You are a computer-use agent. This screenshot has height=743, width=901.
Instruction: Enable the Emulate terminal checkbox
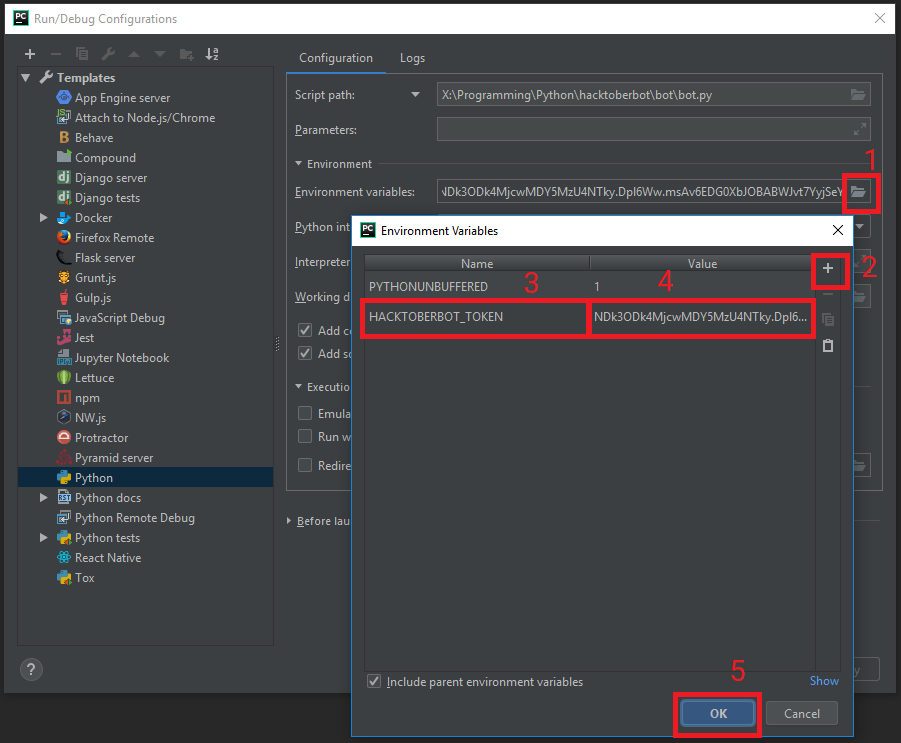click(x=305, y=413)
